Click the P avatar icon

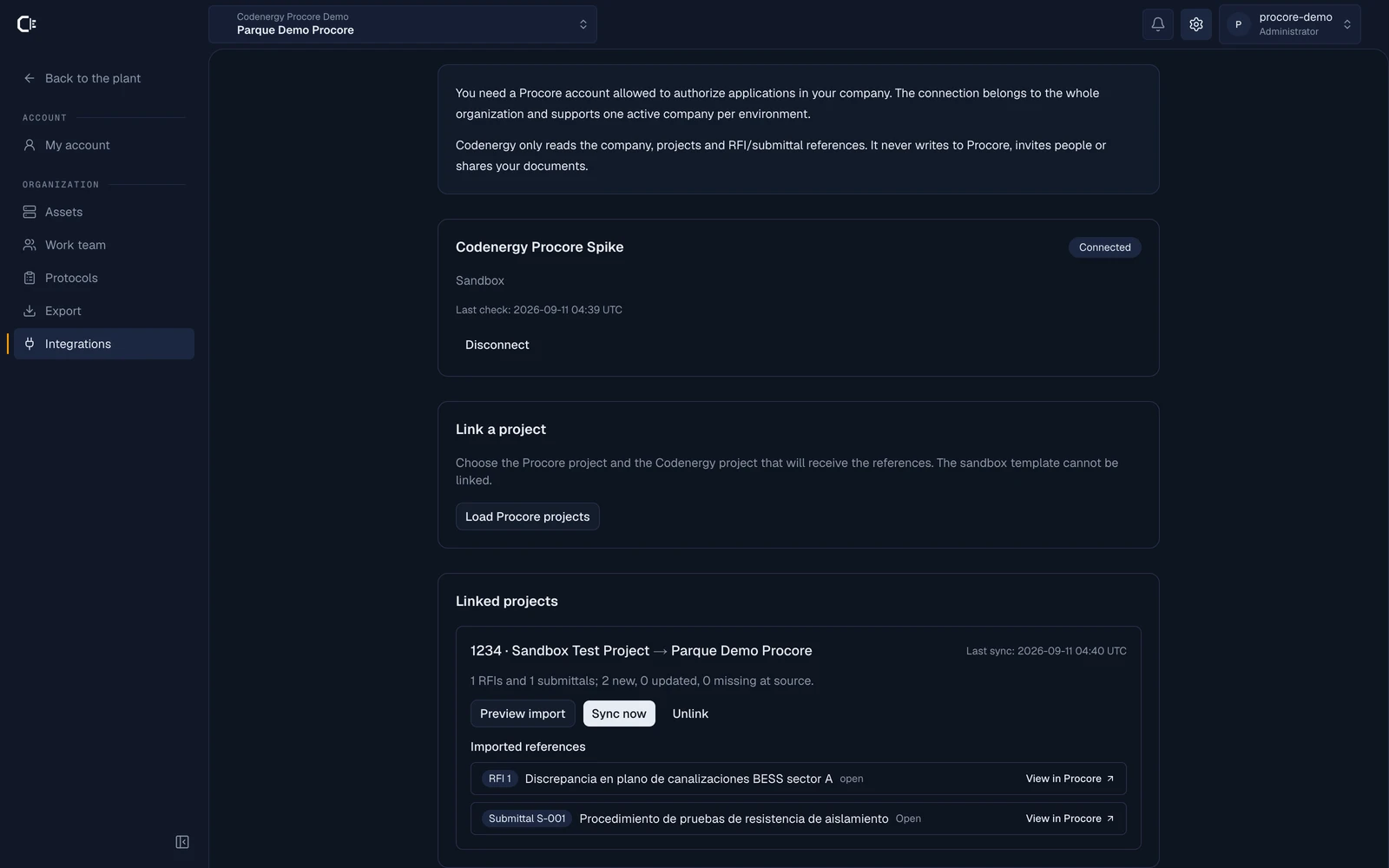pyautogui.click(x=1238, y=24)
